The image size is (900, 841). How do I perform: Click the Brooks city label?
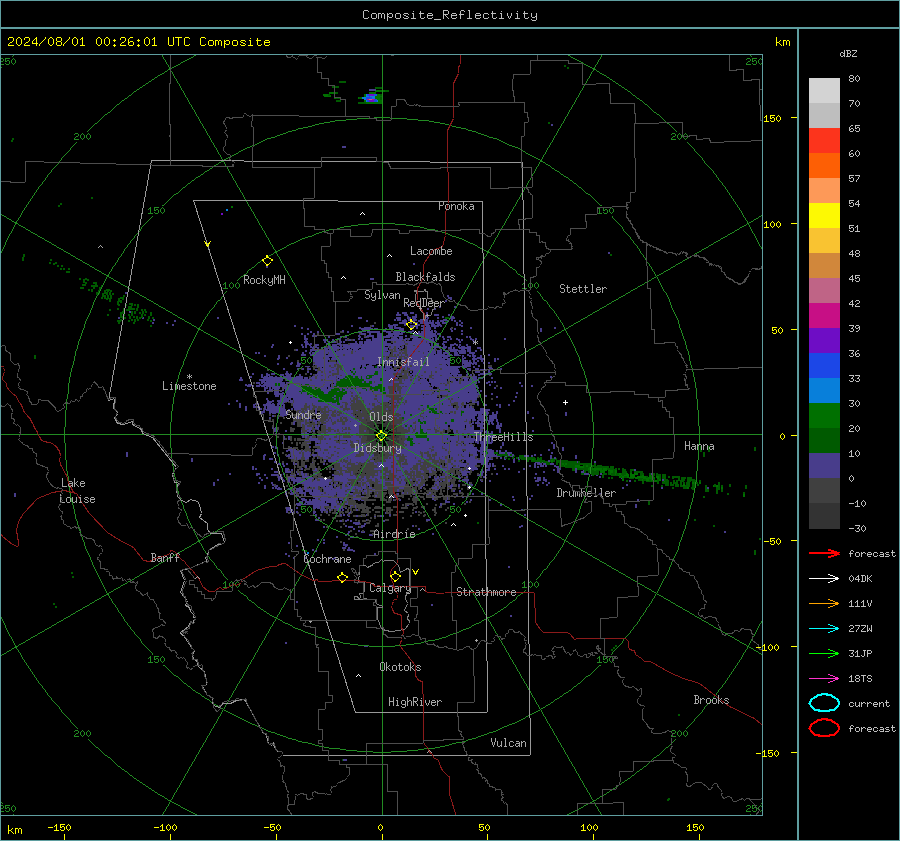[x=711, y=700]
